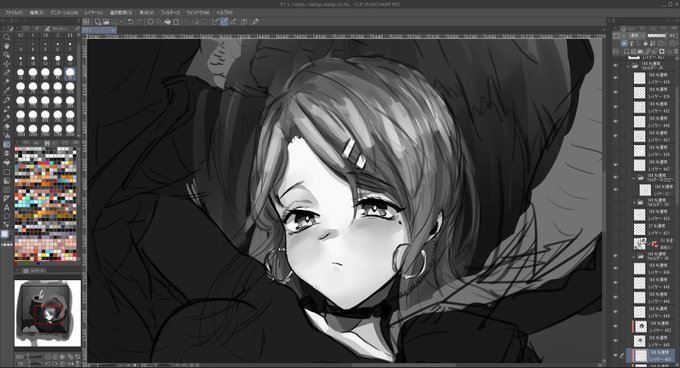Select the レイヤー 414 layer thumbnail
Image resolution: width=680 pixels, height=368 pixels.
(639, 78)
